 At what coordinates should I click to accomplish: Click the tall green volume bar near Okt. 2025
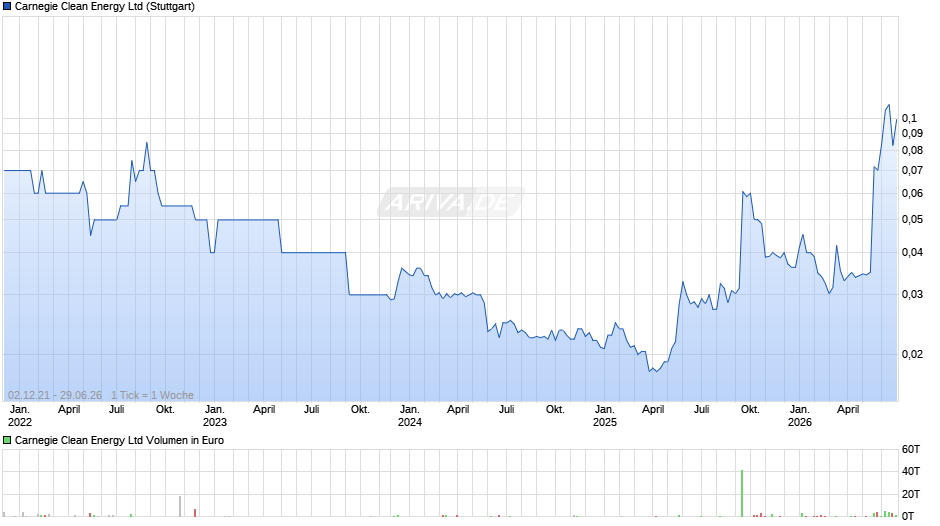click(x=742, y=493)
